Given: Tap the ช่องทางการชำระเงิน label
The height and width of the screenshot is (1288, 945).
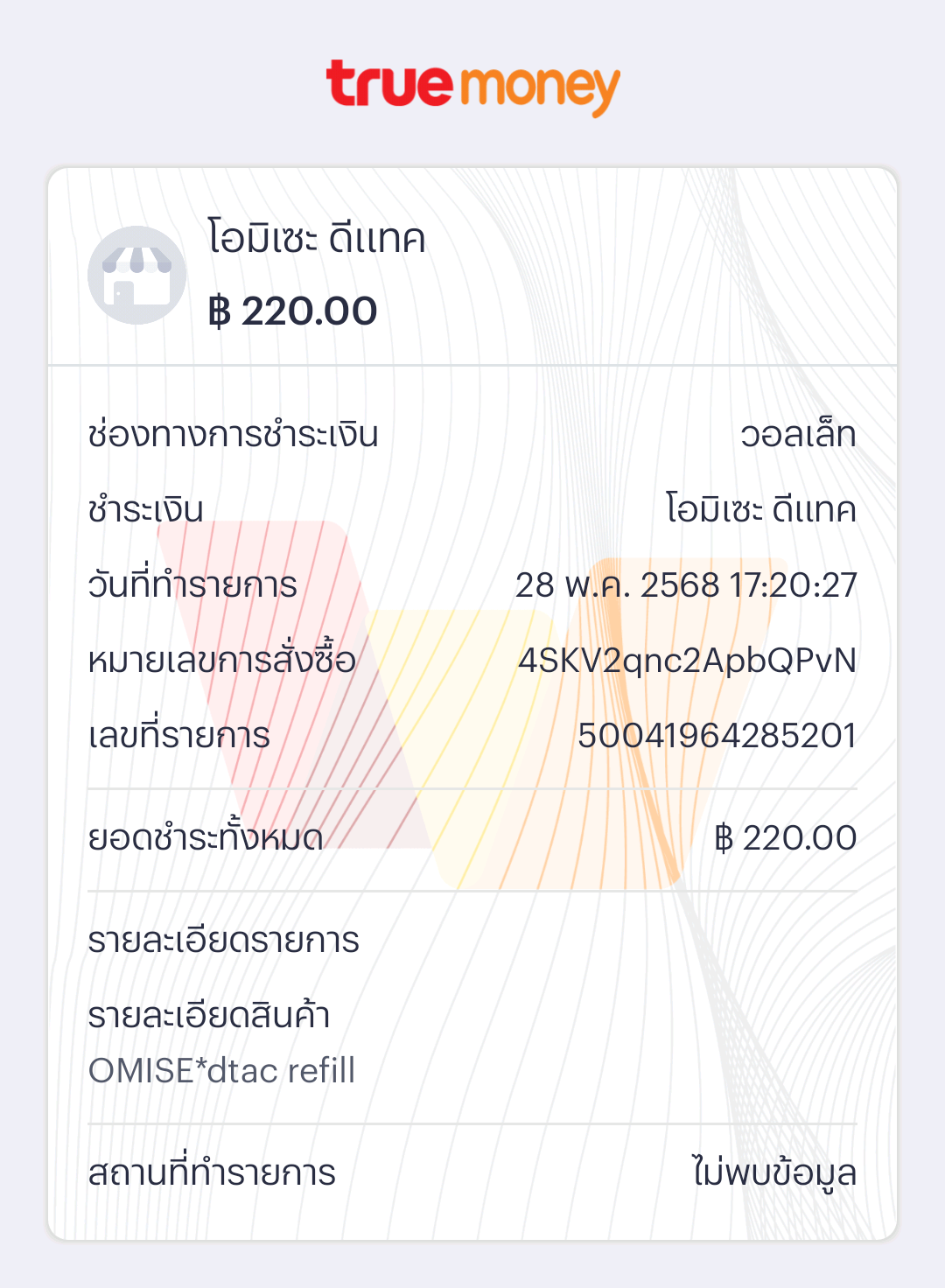Looking at the screenshot, I should click(x=233, y=434).
